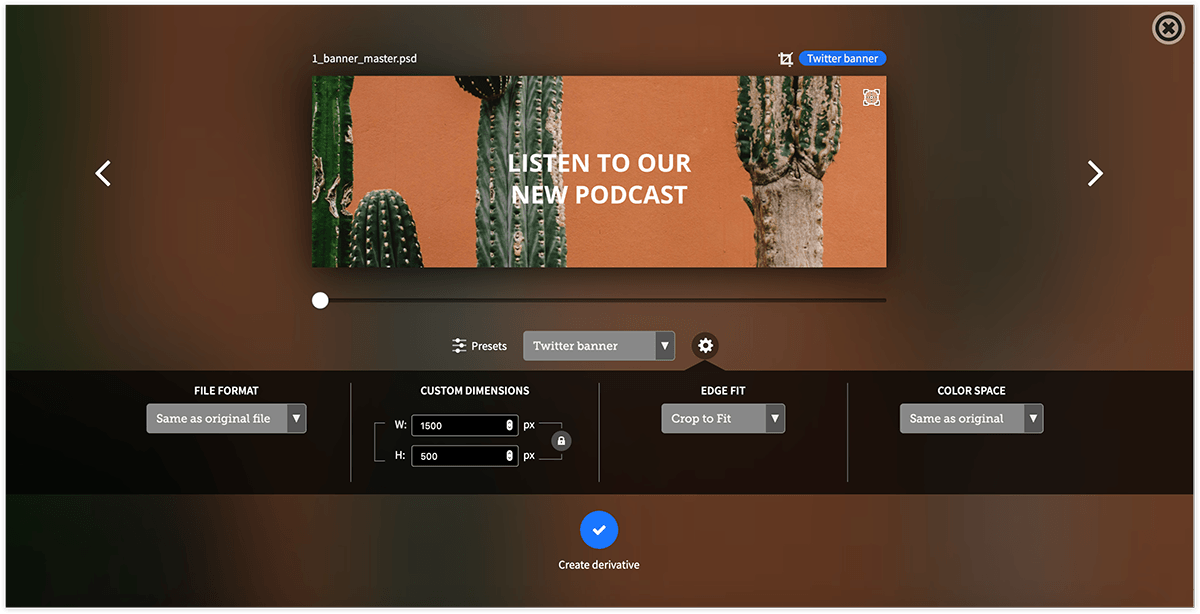Open the Color Space dropdown
This screenshot has width=1200, height=614.
coord(971,418)
